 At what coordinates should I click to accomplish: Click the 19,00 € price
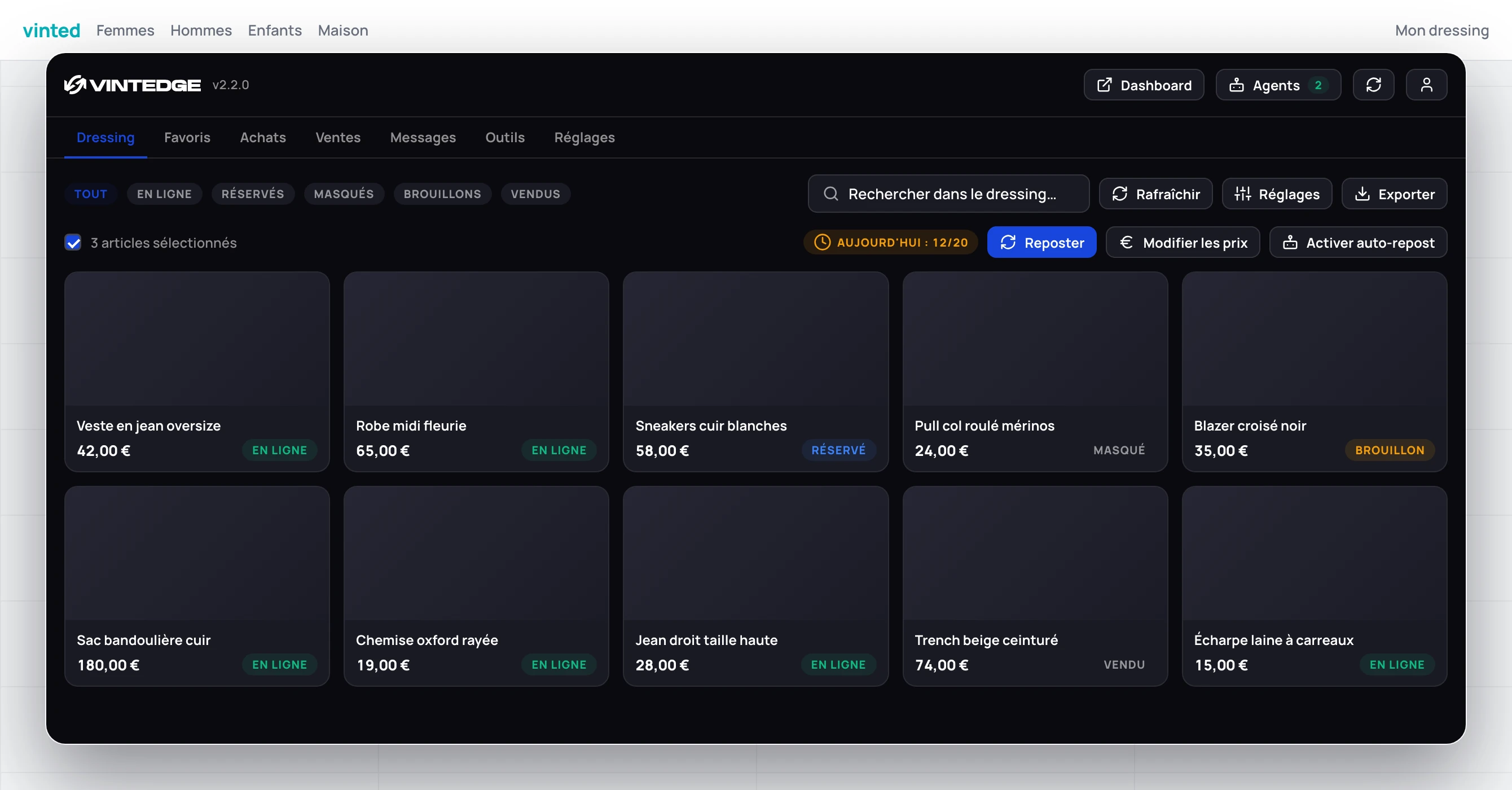(x=383, y=665)
